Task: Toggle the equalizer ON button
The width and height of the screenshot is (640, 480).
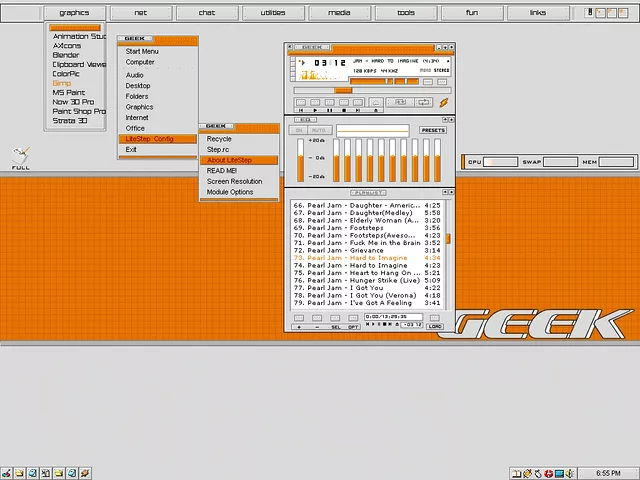Action: [x=299, y=130]
